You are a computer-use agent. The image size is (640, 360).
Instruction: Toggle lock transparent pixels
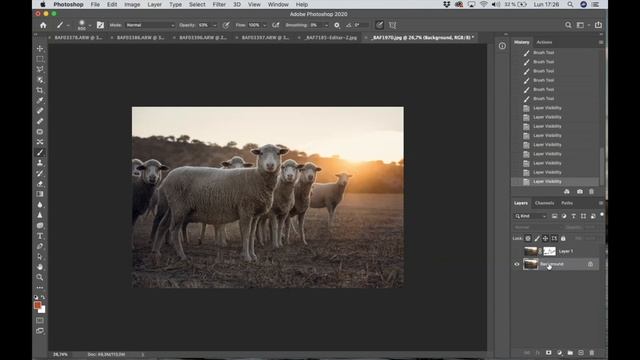click(528, 238)
